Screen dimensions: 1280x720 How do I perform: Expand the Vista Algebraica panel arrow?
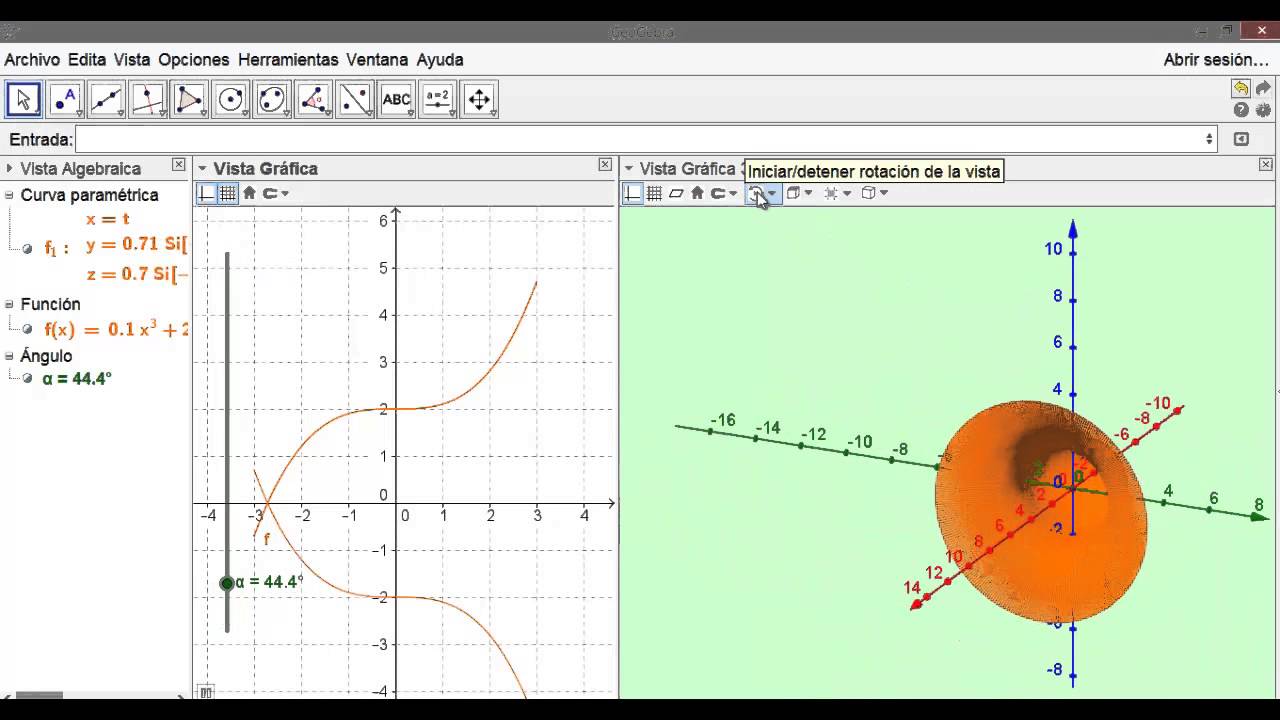(10, 169)
